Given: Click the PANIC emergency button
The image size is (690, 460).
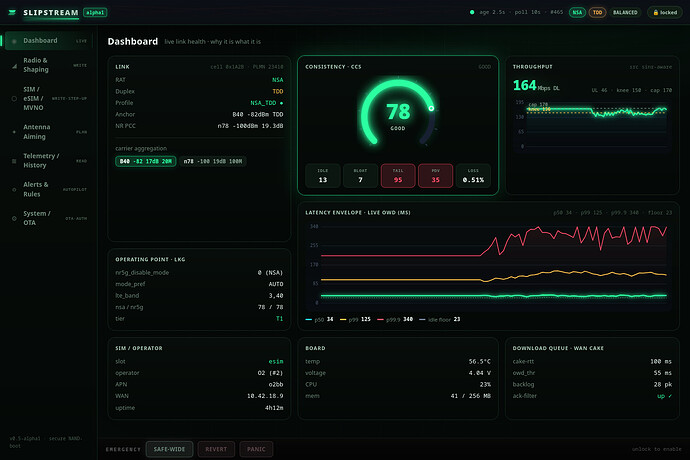Looking at the screenshot, I should pos(256,449).
